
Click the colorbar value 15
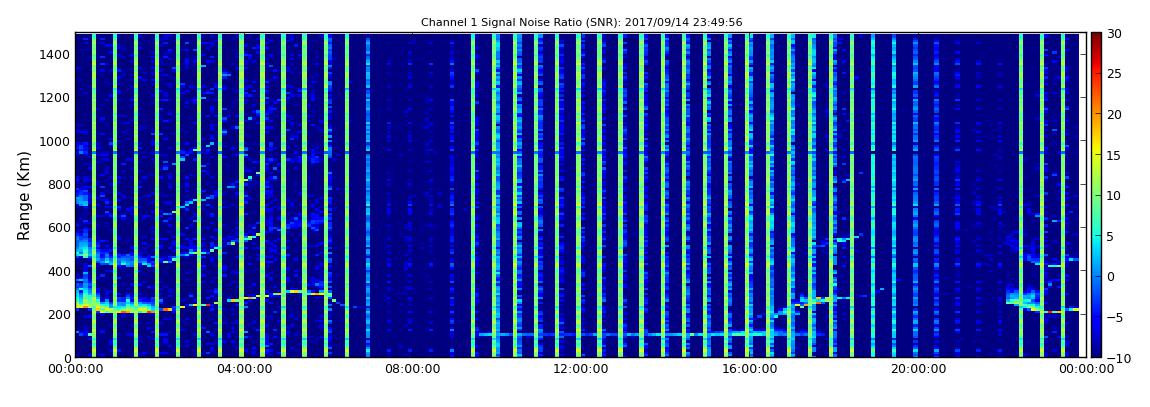1114,155
